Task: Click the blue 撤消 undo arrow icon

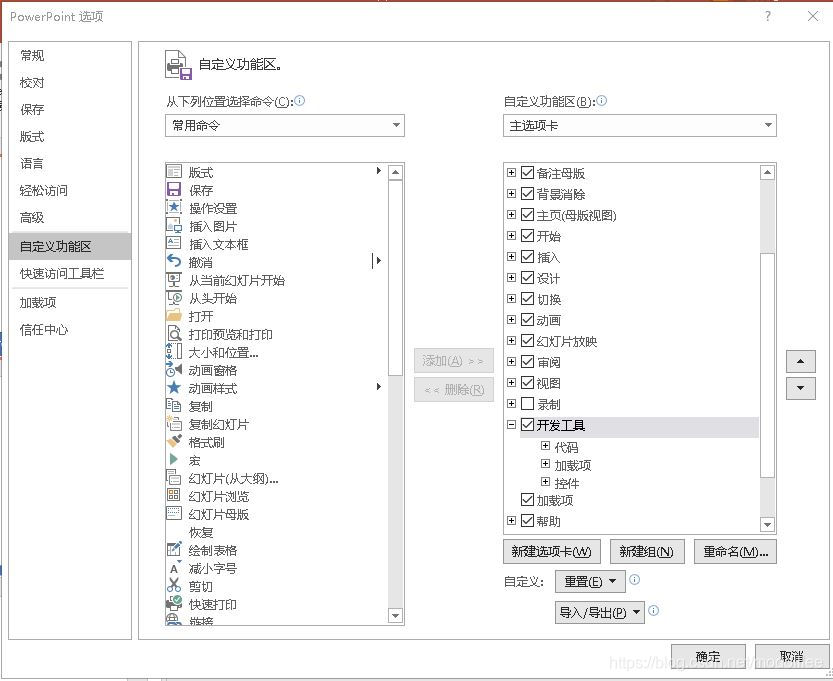Action: (x=174, y=261)
